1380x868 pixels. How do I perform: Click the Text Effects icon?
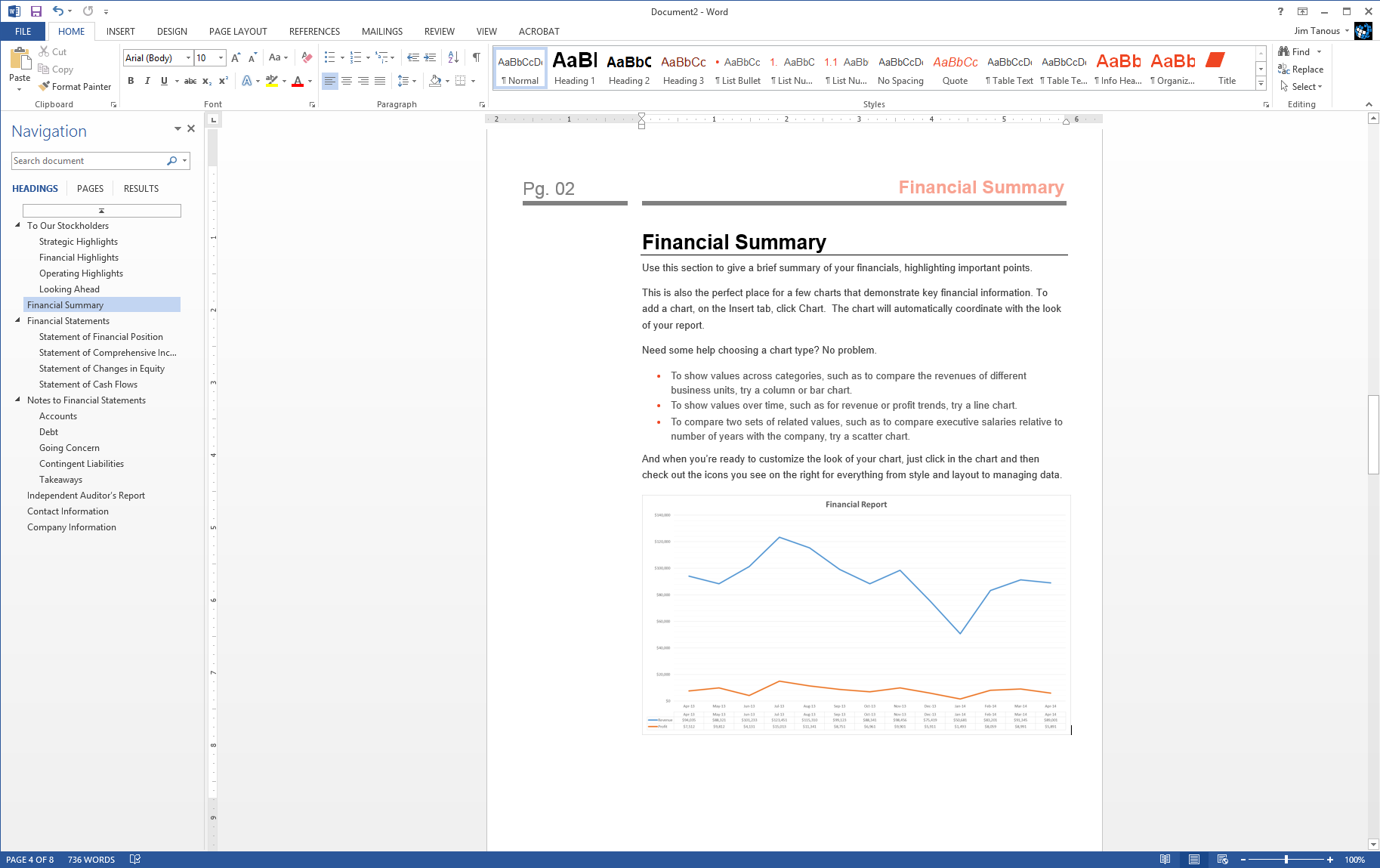pos(247,81)
